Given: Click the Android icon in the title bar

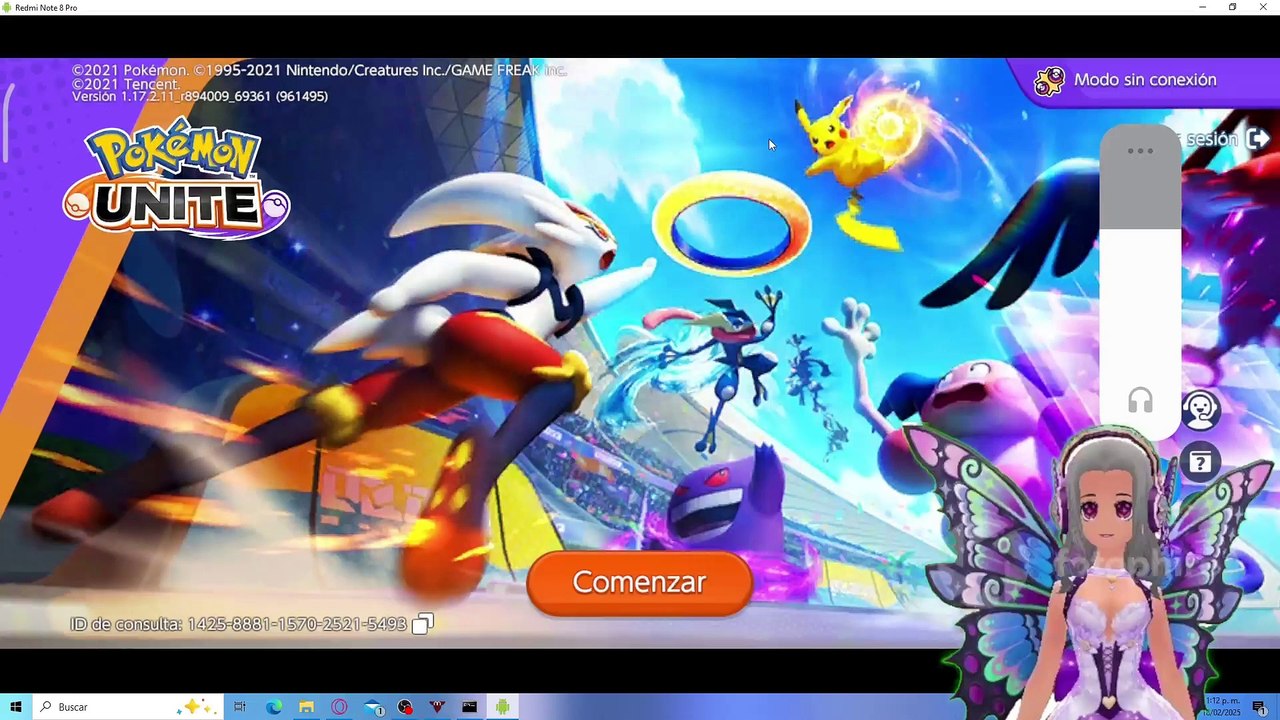Looking at the screenshot, I should click(8, 7).
